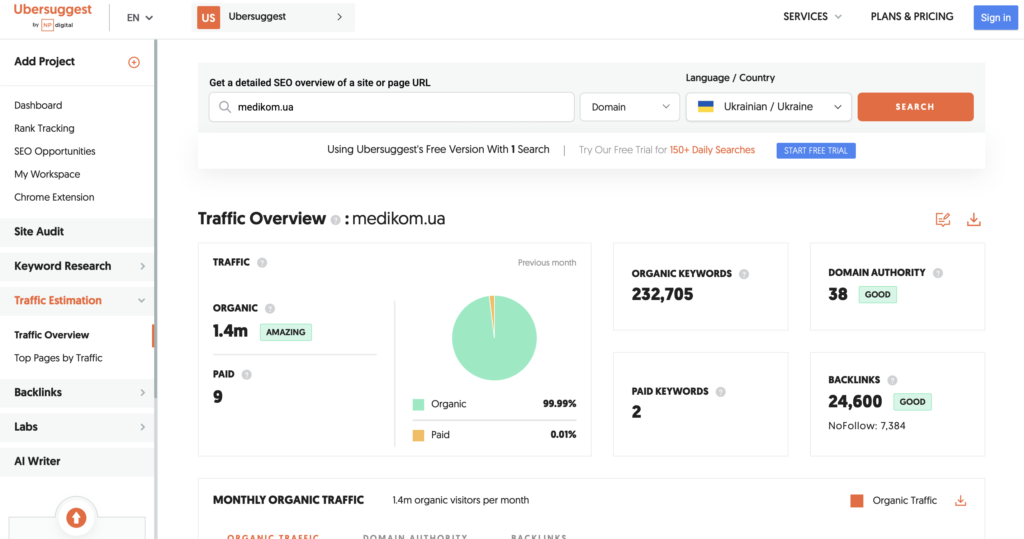1024x539 pixels.
Task: Click the plus icon beside Add Project
Action: 134,62
